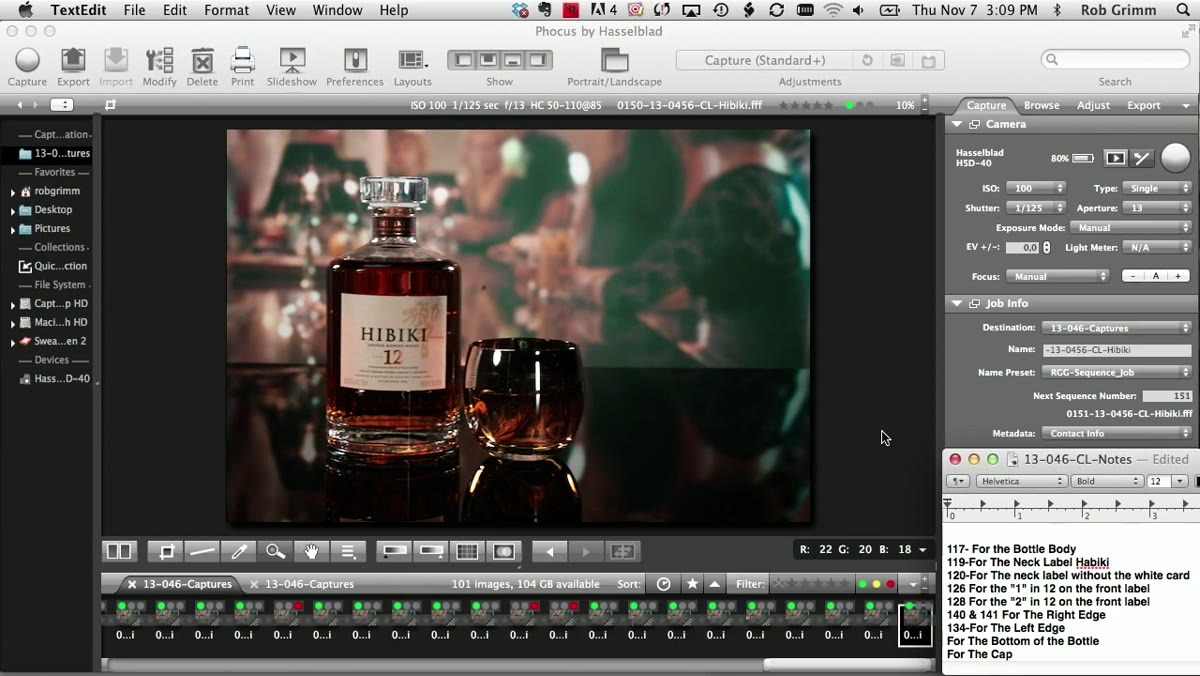Open the ISO dropdown
Viewport: 1200px width, 676px height.
1035,188
